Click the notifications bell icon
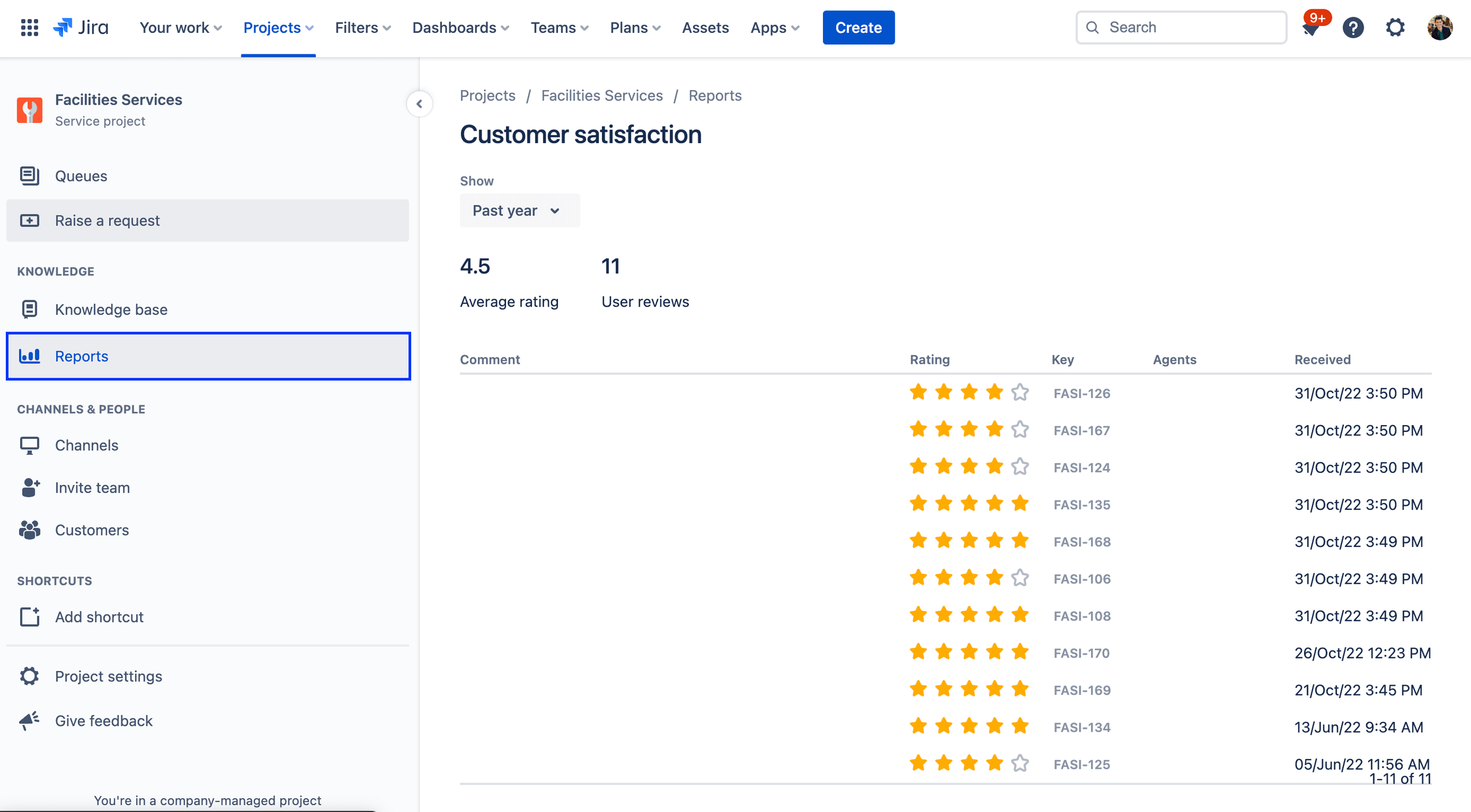Image resolution: width=1471 pixels, height=812 pixels. click(x=1312, y=27)
